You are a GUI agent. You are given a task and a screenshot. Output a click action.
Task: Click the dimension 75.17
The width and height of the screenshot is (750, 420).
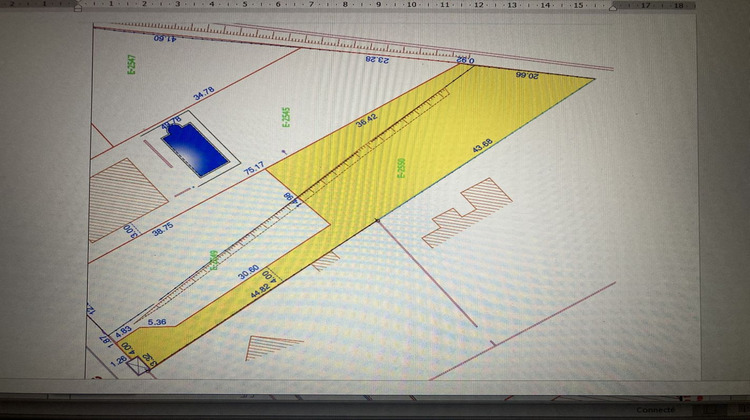click(x=254, y=168)
